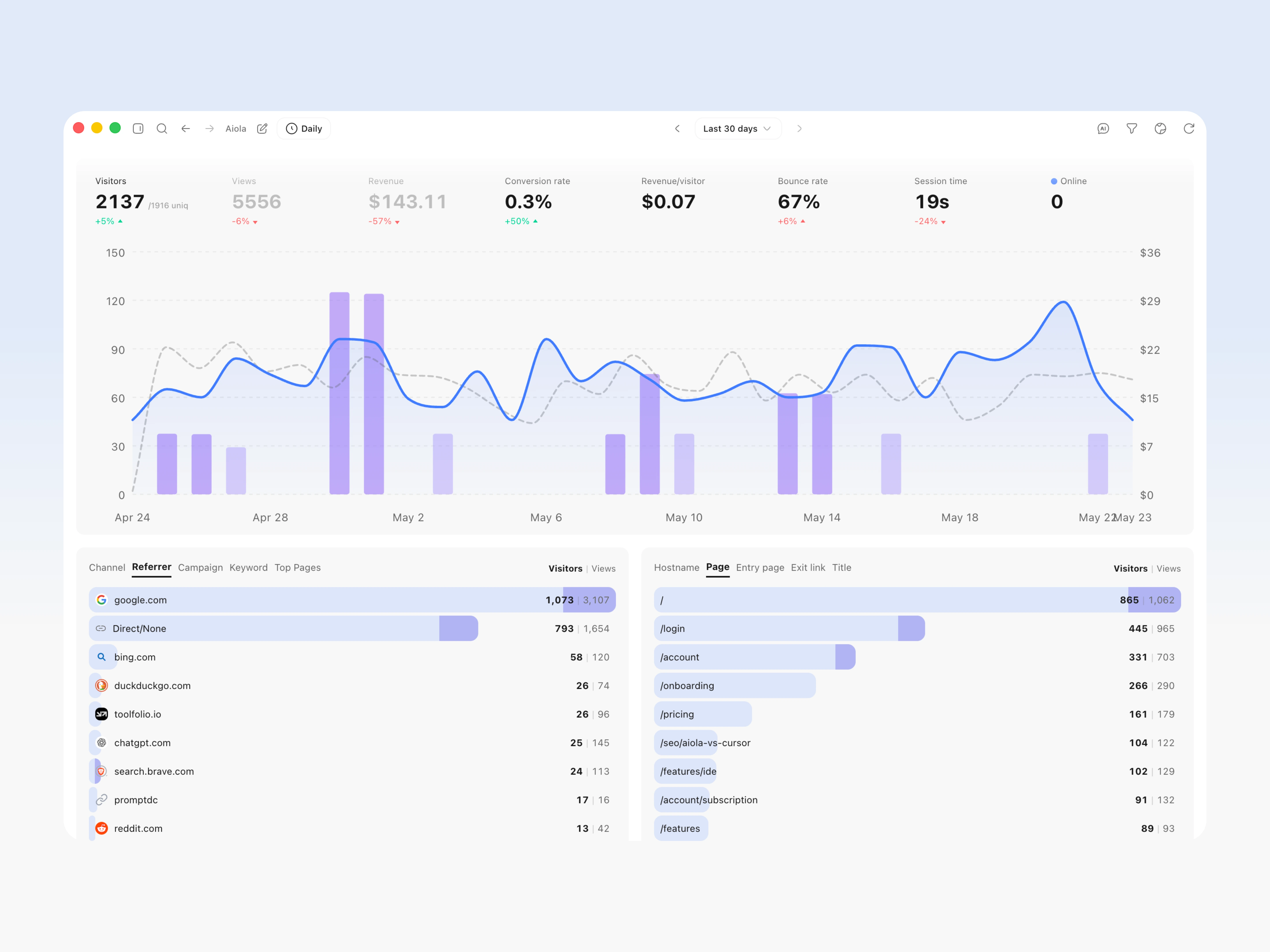
Task: Open the theme palette icon
Action: coord(1160,128)
